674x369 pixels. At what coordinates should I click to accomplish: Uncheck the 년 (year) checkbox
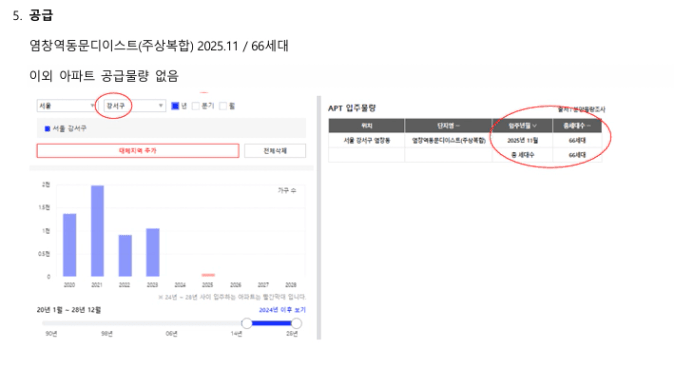click(x=175, y=106)
